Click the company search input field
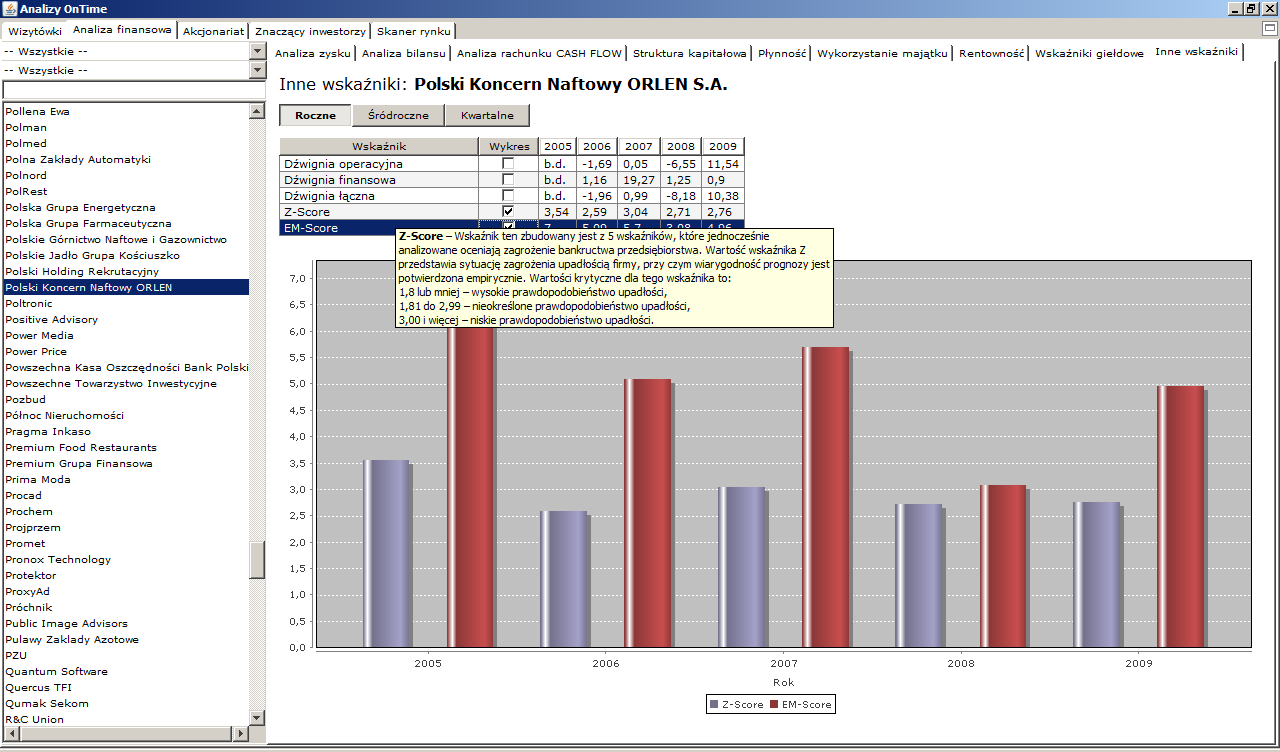Image resolution: width=1280 pixels, height=752 pixels. (x=134, y=90)
